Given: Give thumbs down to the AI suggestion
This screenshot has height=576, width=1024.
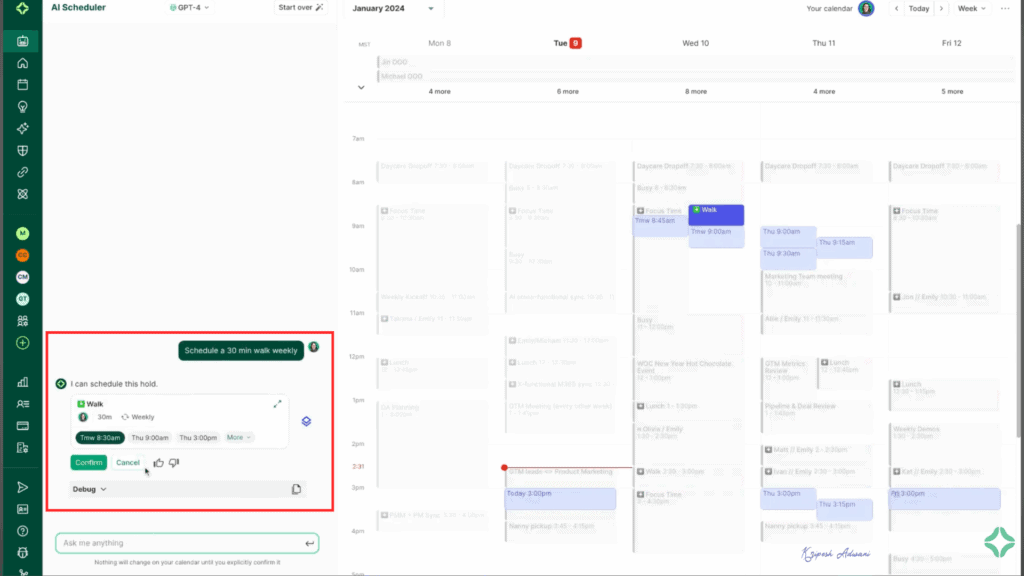Looking at the screenshot, I should (x=173, y=462).
